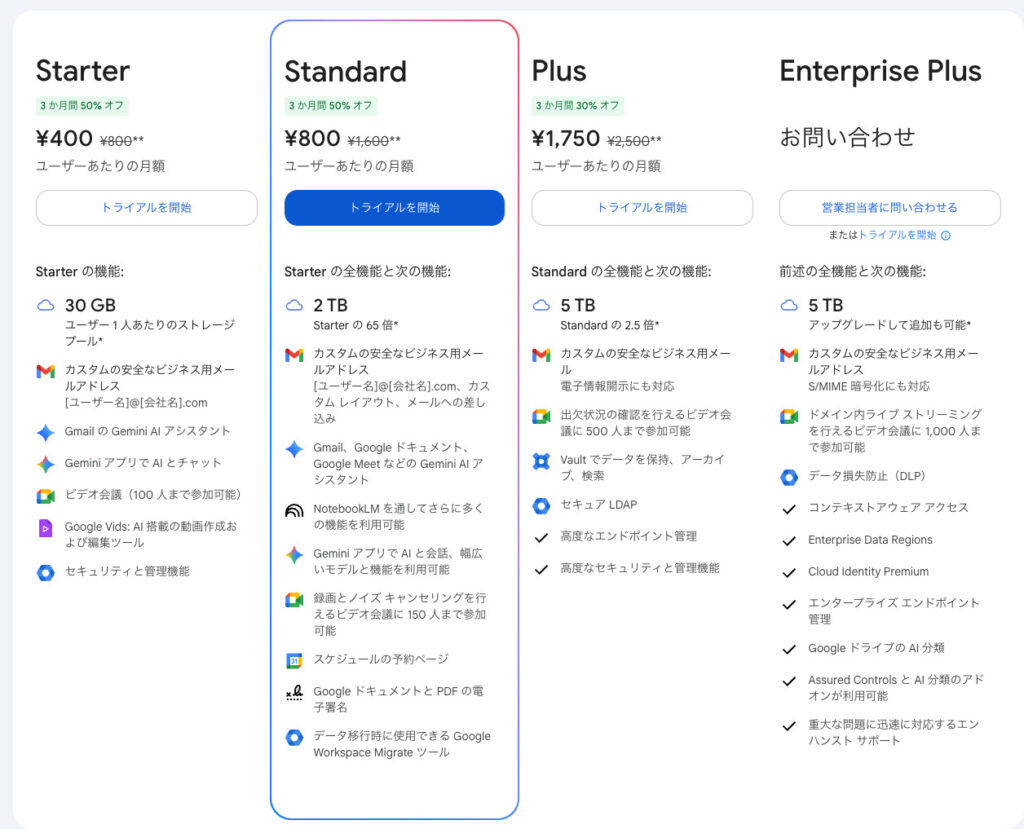Click the info icon beside Enterprise trial link
This screenshot has width=1024, height=829.
tap(945, 236)
